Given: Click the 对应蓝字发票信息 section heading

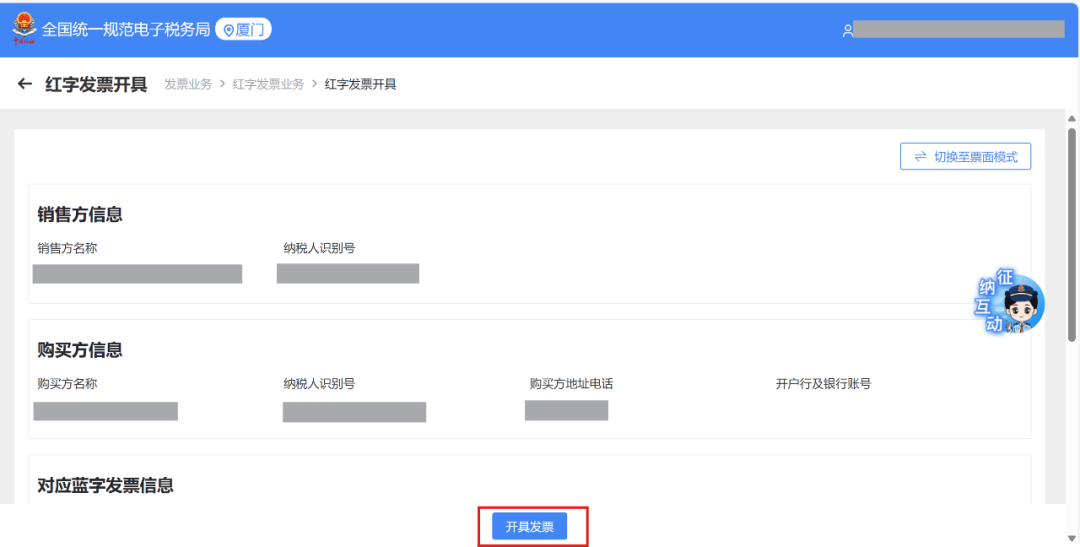Looking at the screenshot, I should pos(105,486).
